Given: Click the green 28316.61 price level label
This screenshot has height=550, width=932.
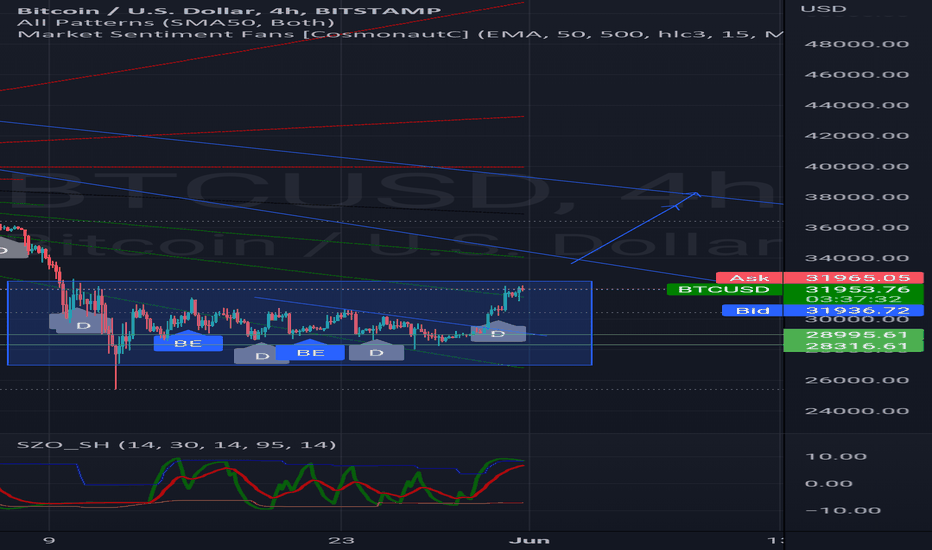Looking at the screenshot, I should point(854,346).
